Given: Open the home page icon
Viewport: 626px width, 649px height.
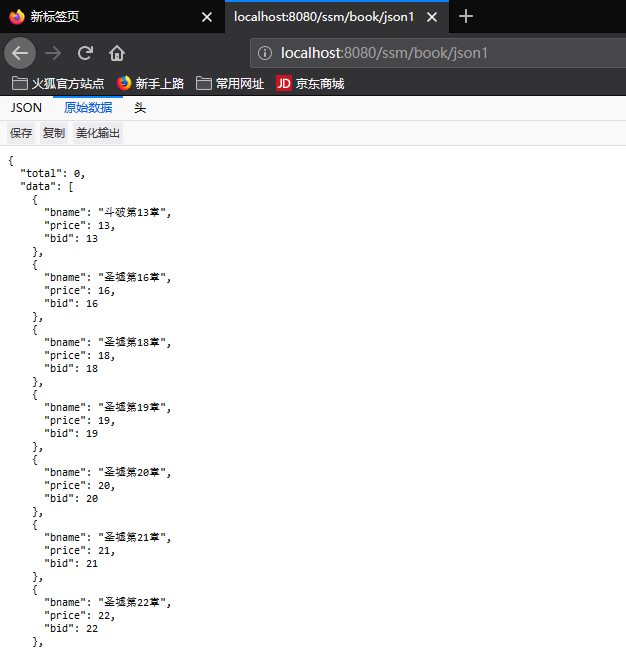Looking at the screenshot, I should pos(117,53).
